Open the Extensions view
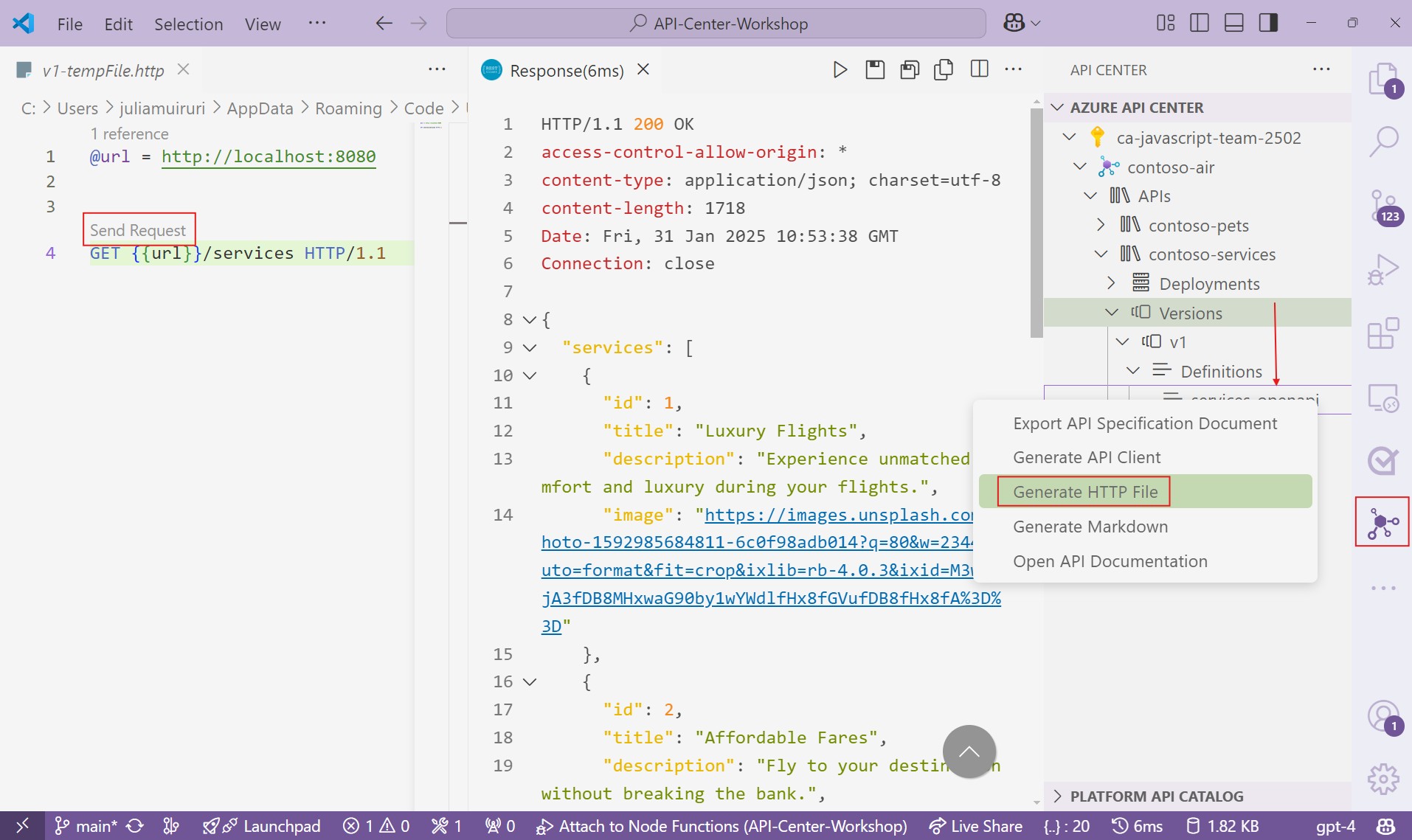Image resolution: width=1412 pixels, height=840 pixels. pyautogui.click(x=1382, y=333)
